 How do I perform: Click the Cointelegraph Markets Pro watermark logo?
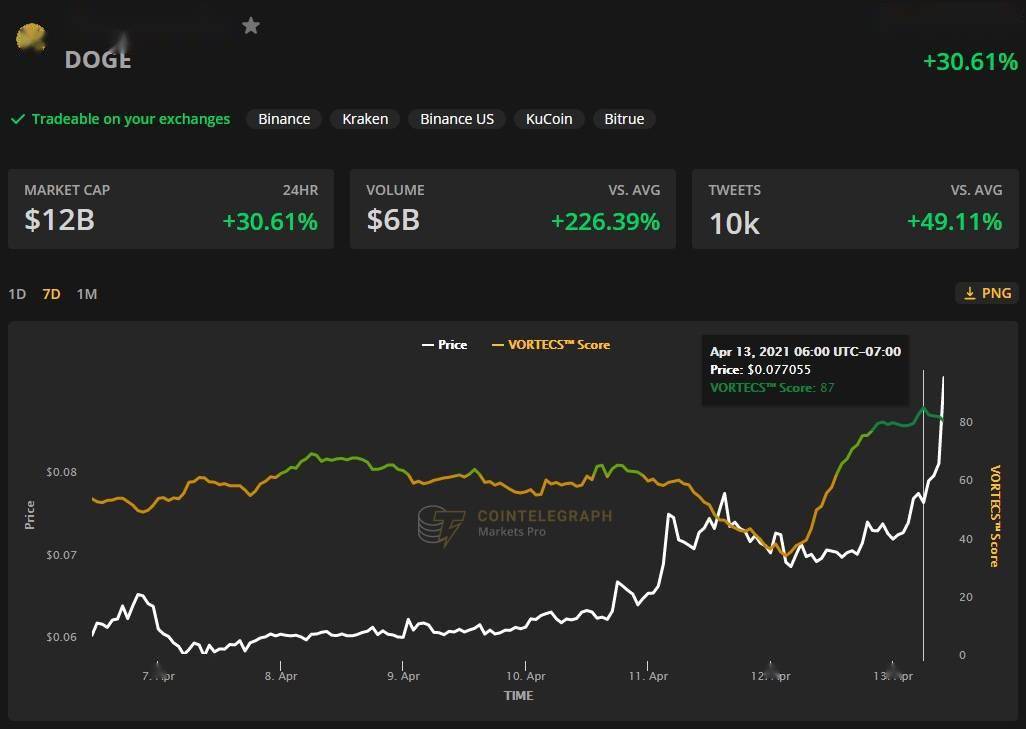(441, 526)
